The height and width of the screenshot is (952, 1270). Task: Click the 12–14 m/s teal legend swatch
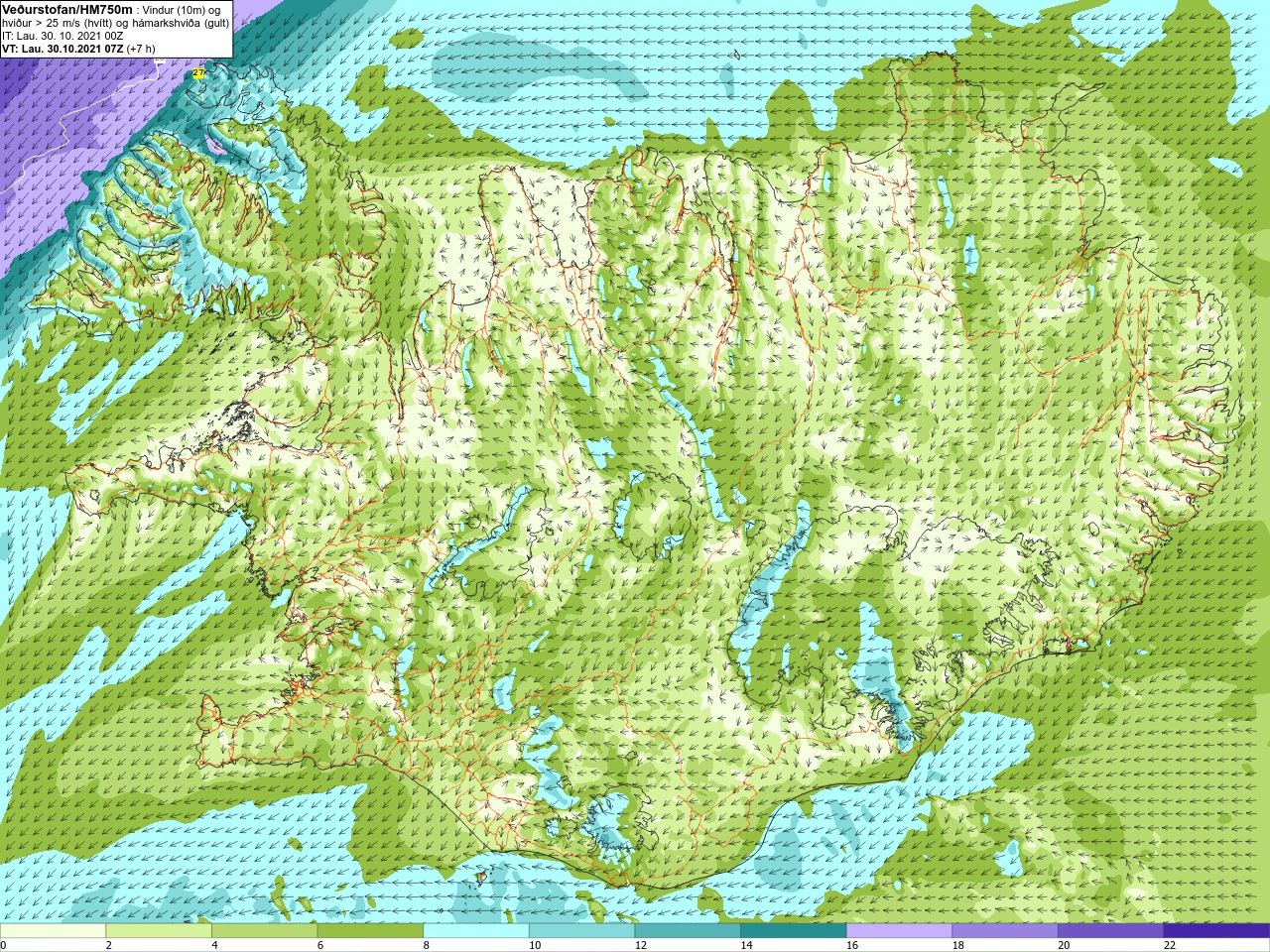click(688, 931)
